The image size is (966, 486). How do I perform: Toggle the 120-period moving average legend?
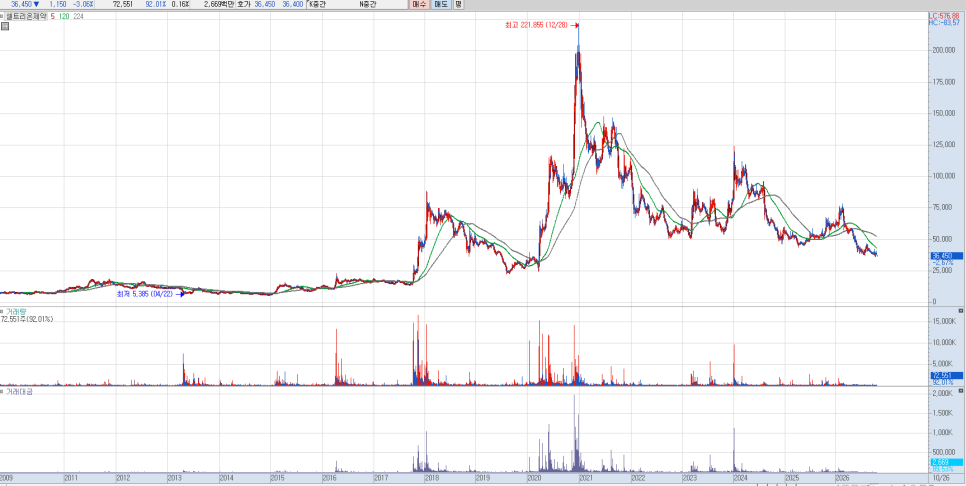click(64, 17)
